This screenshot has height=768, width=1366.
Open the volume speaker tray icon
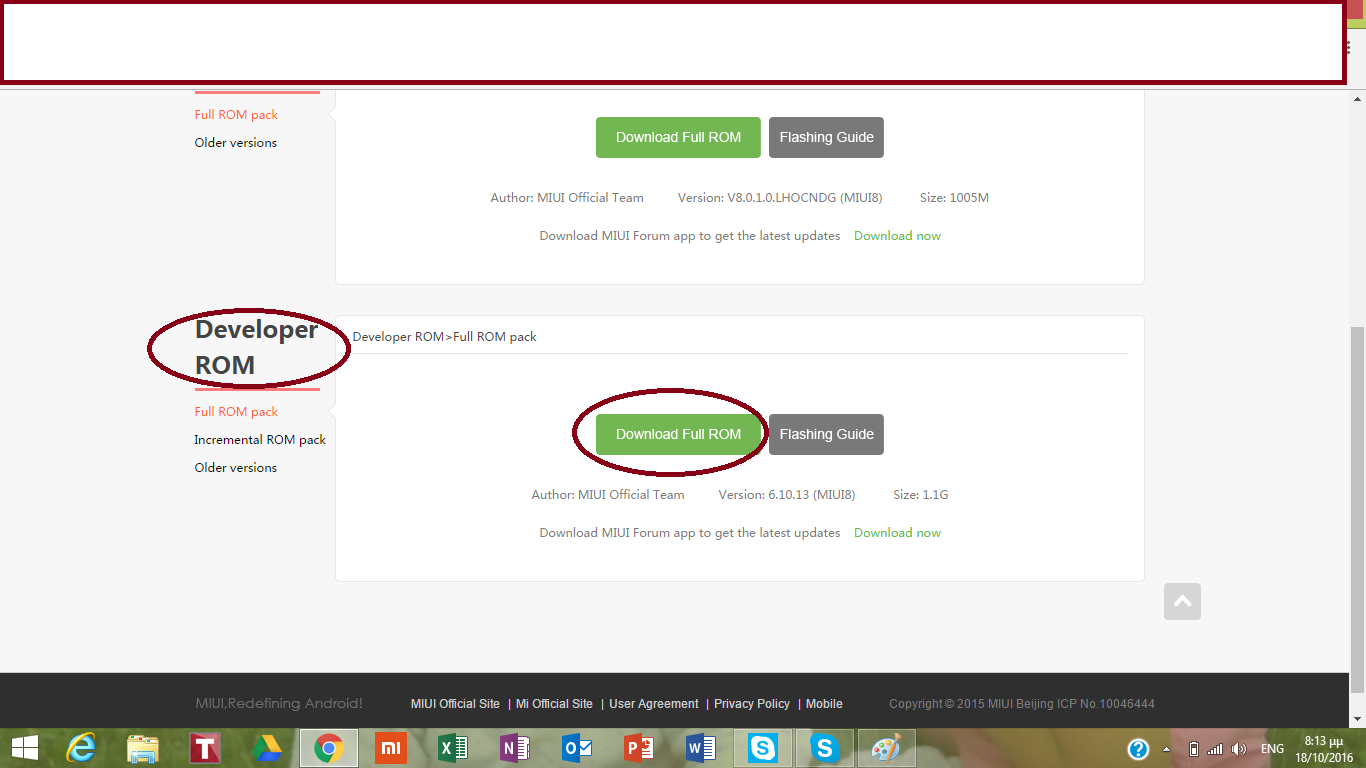1239,749
